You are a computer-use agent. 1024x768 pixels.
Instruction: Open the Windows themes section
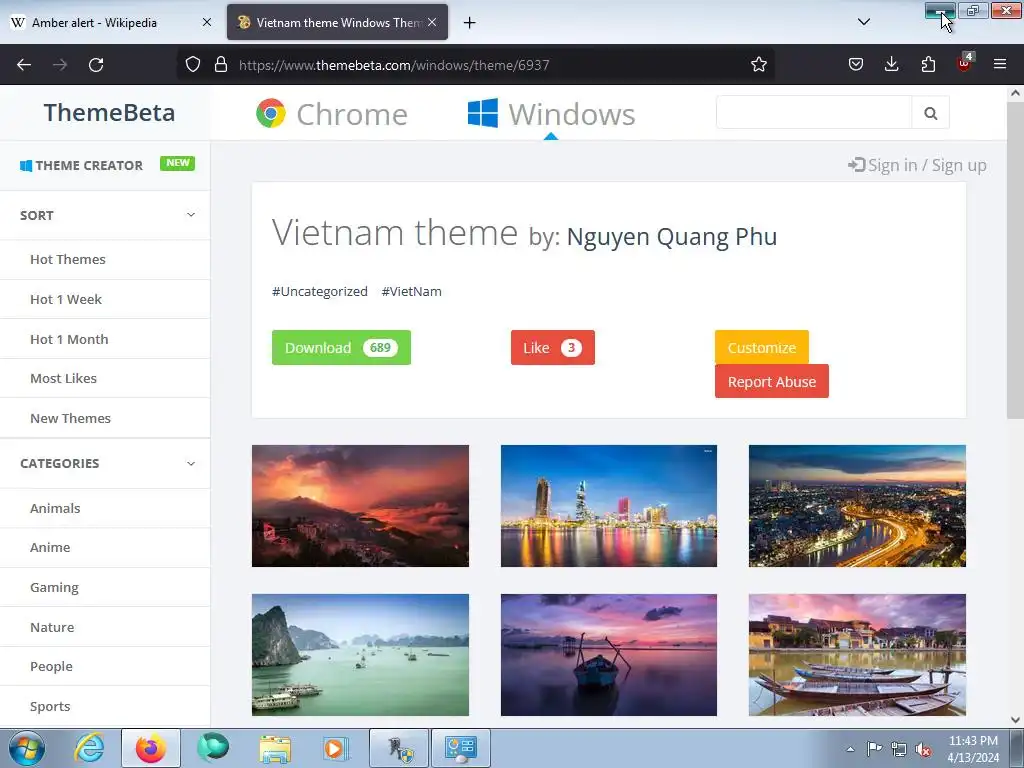pos(551,114)
